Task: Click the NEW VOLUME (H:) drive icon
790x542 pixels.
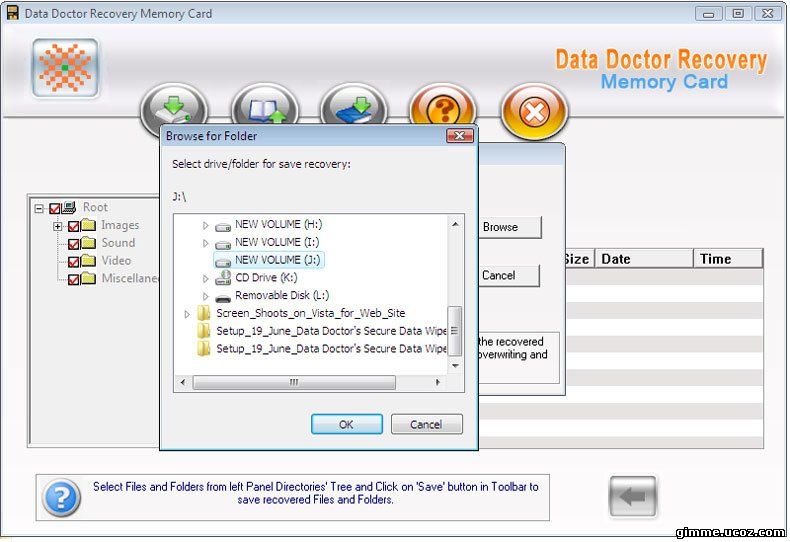Action: click(x=223, y=227)
